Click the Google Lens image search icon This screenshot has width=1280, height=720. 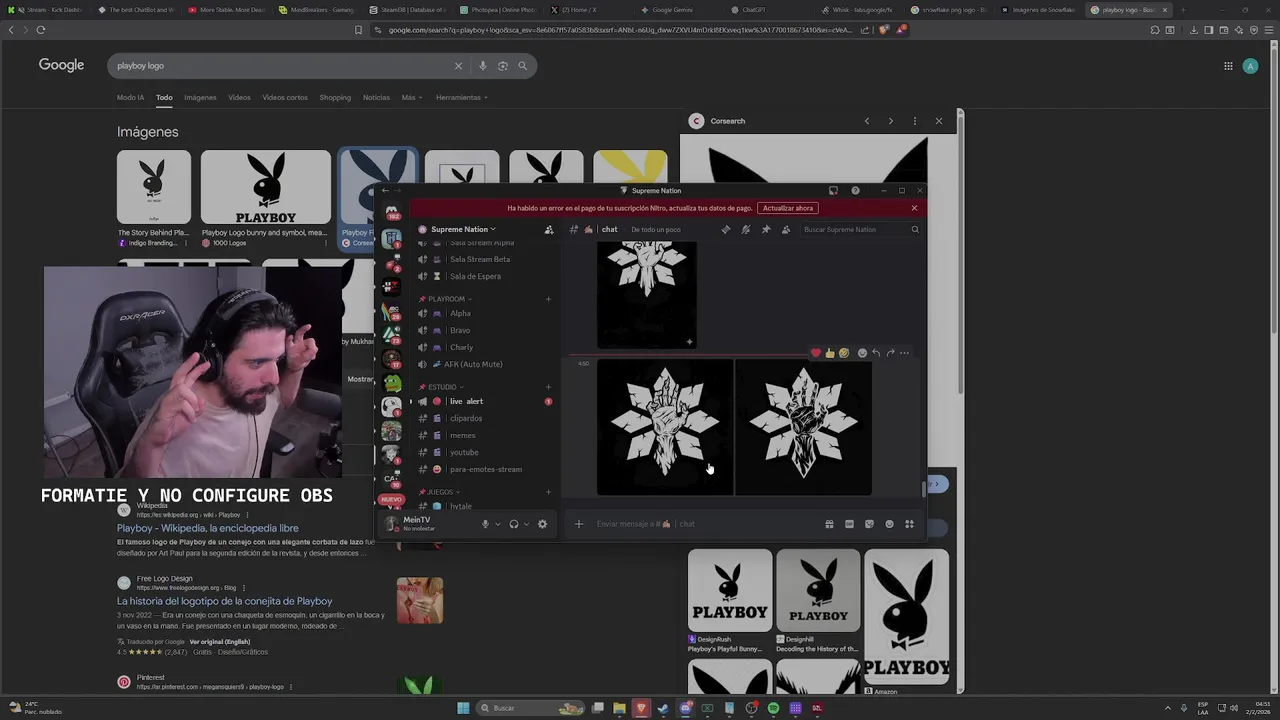click(x=503, y=66)
